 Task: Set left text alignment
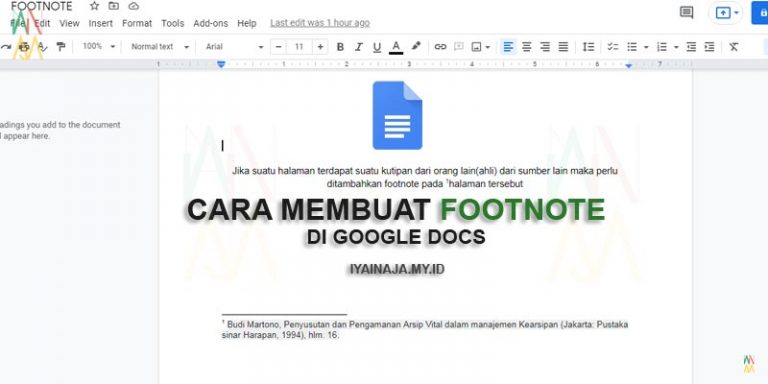coord(508,47)
